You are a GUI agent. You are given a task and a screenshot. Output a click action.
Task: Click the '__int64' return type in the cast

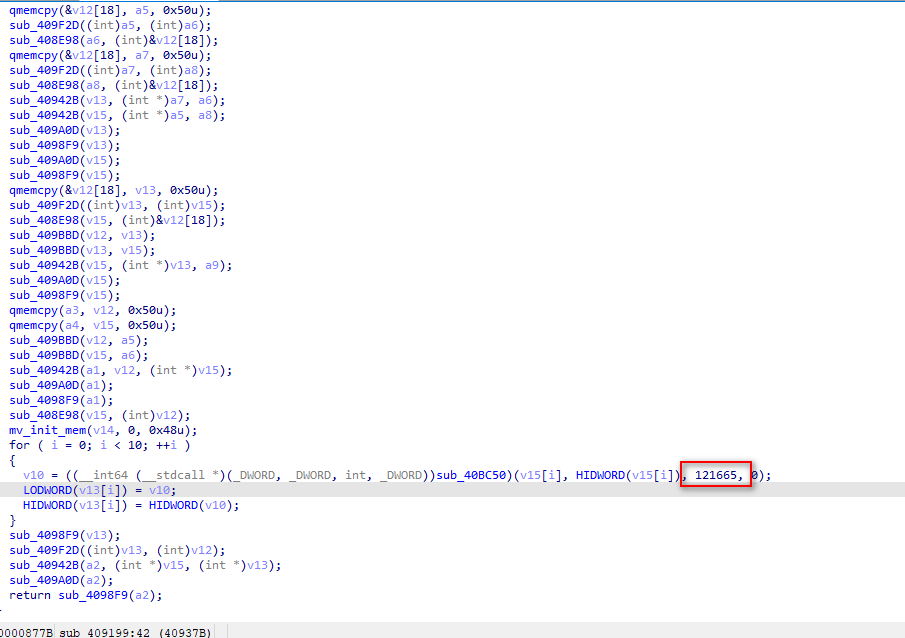(x=103, y=475)
